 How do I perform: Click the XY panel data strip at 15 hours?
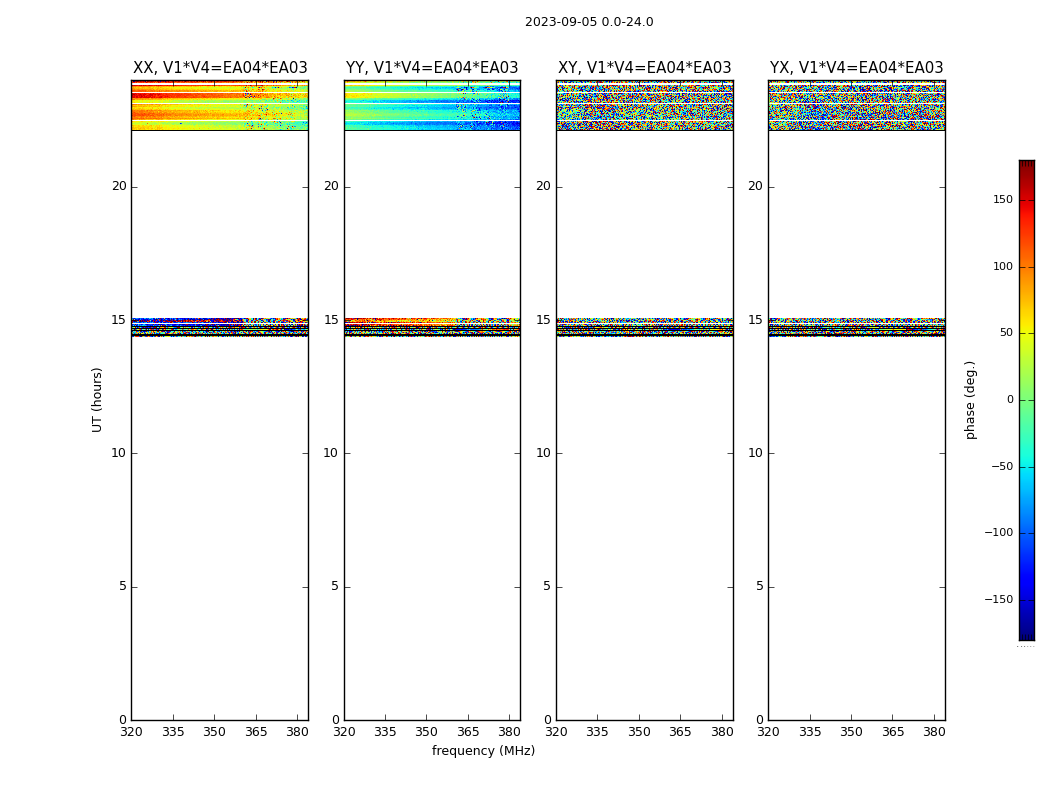tap(644, 327)
